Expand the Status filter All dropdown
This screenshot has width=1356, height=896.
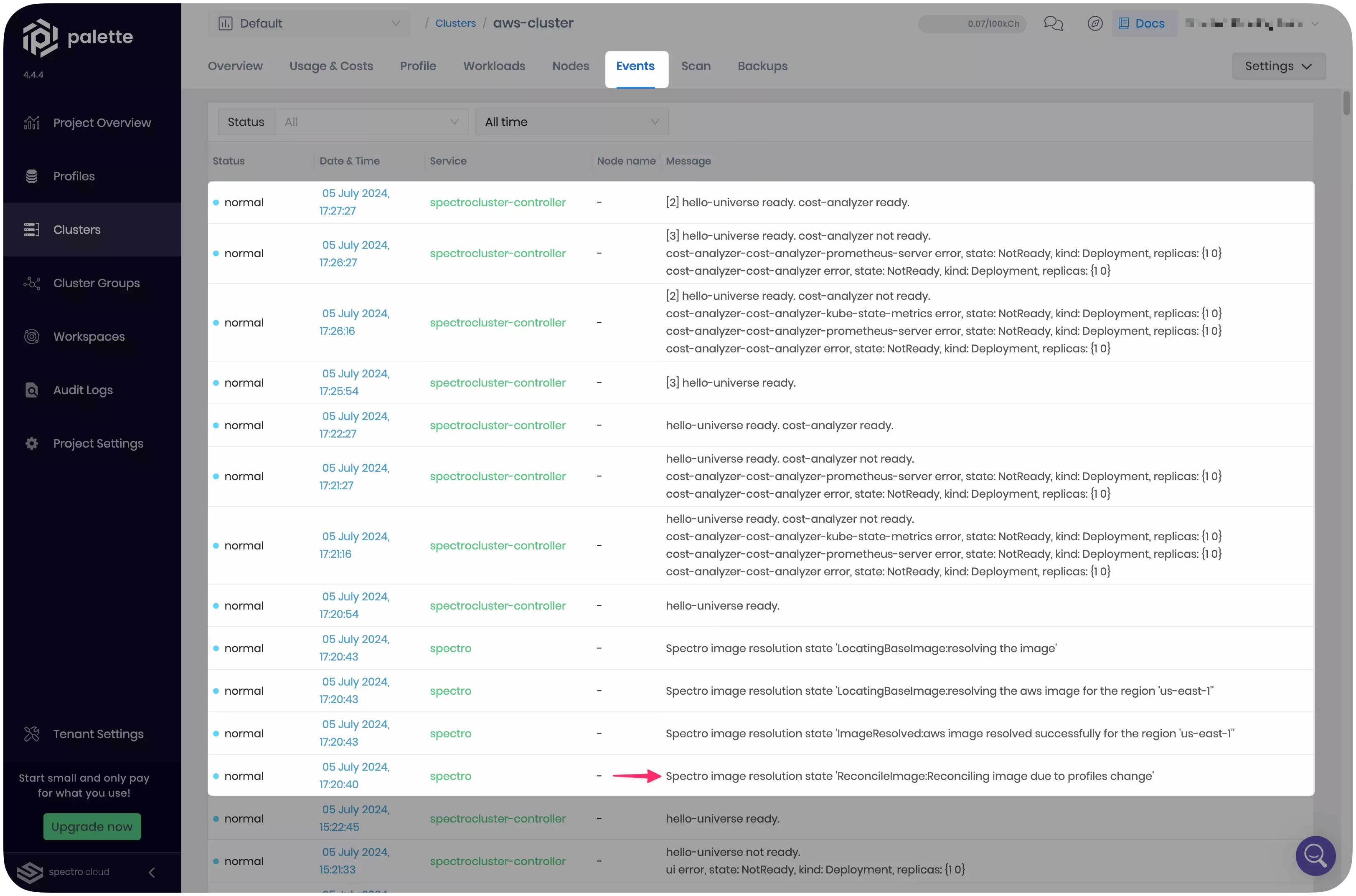point(371,122)
